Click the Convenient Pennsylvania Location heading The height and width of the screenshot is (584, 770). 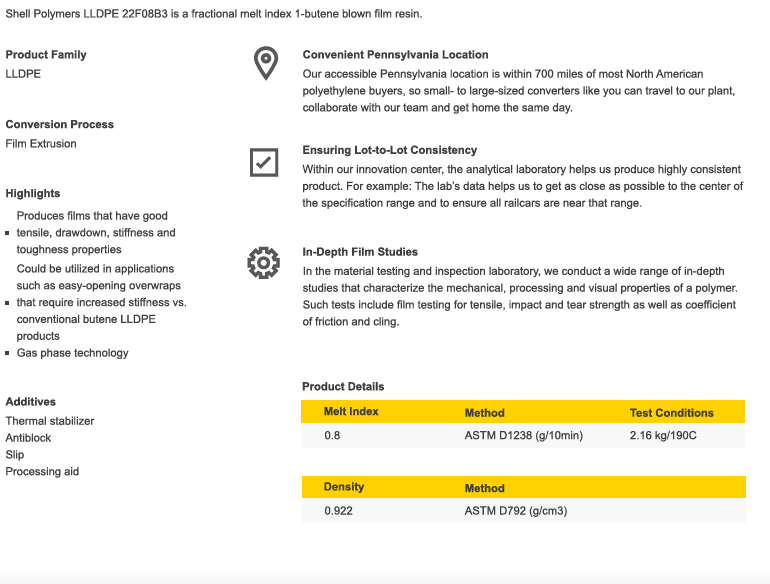395,55
